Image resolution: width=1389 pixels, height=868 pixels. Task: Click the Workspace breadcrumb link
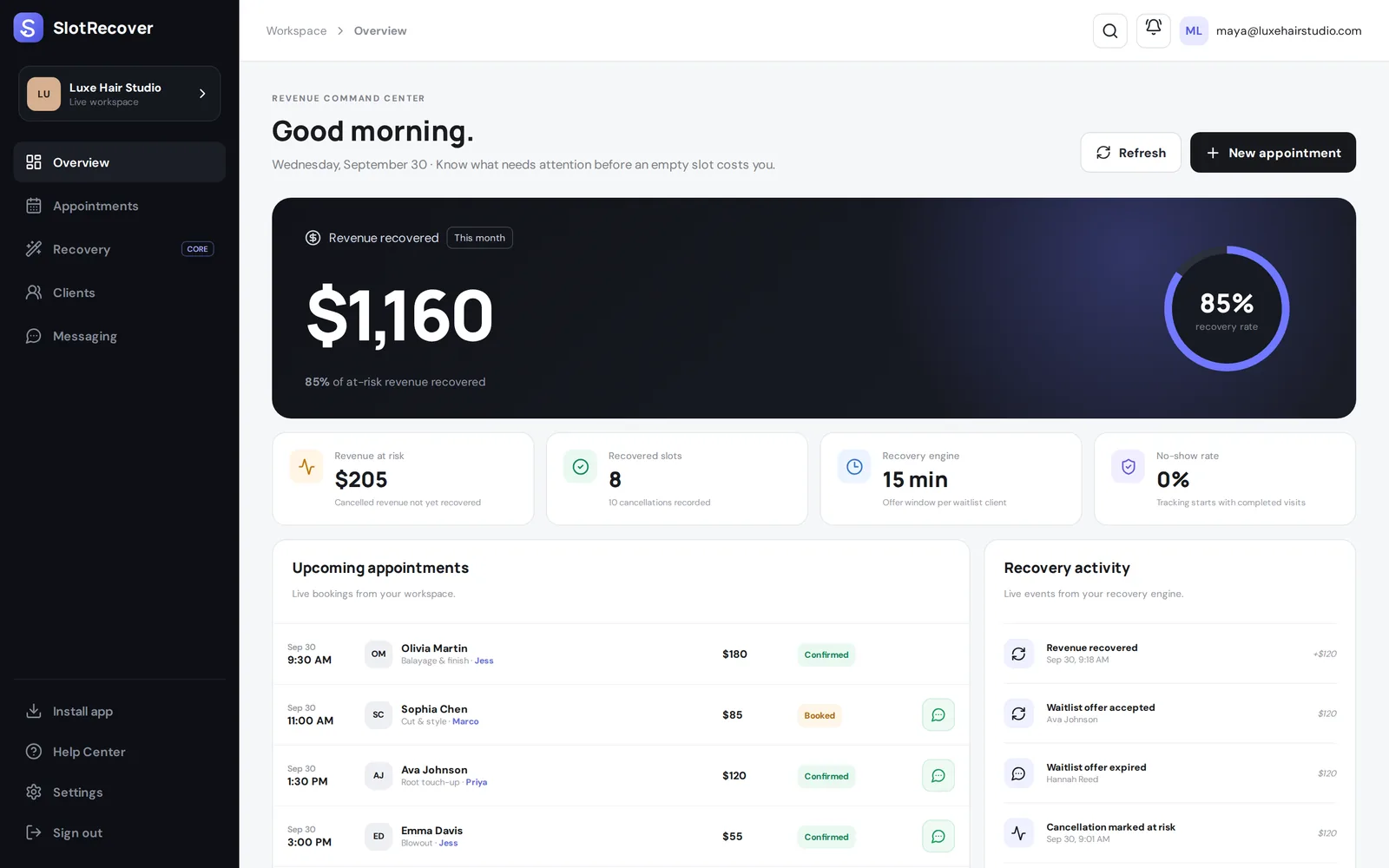tap(296, 31)
